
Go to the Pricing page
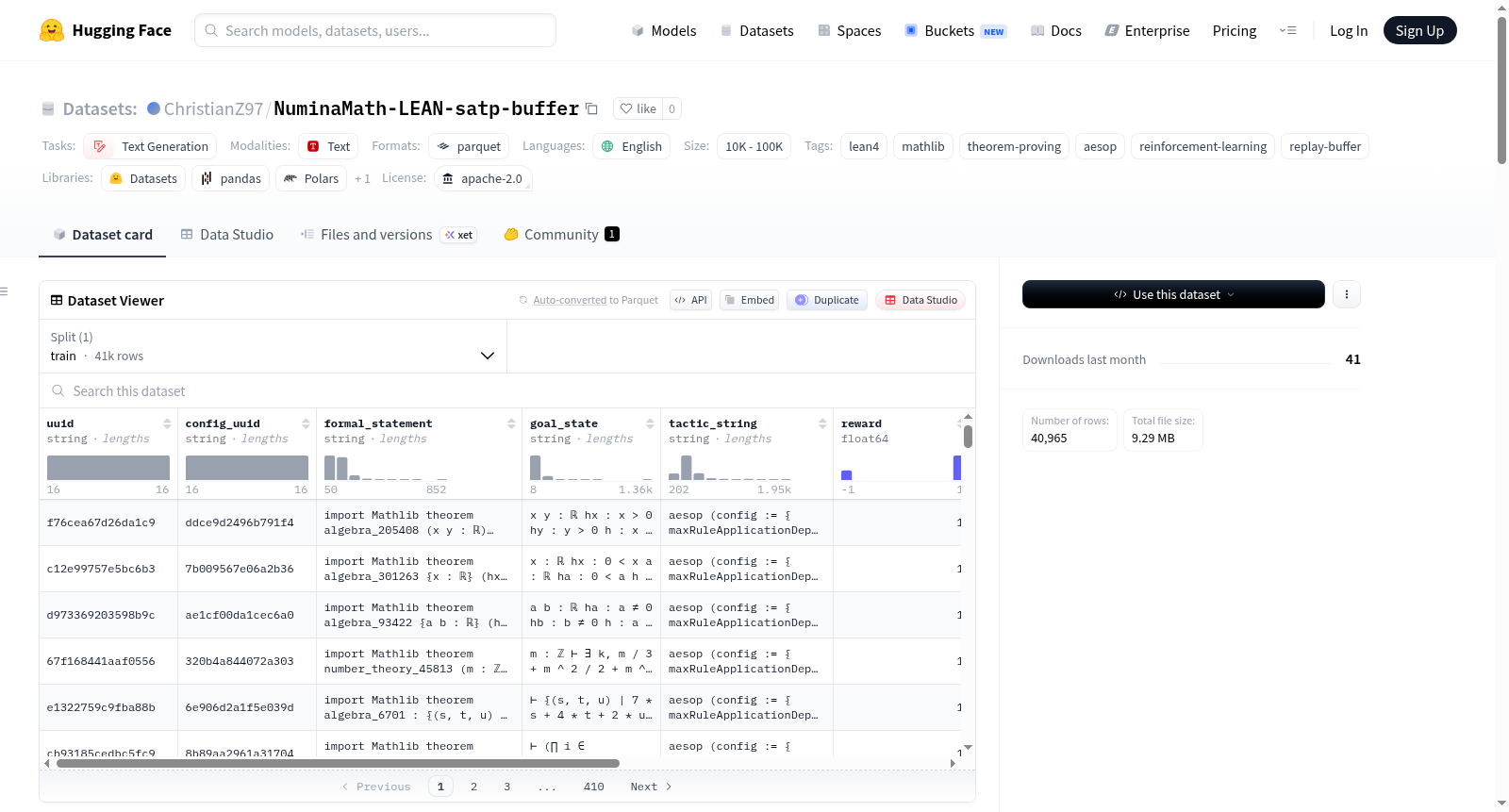(1235, 30)
